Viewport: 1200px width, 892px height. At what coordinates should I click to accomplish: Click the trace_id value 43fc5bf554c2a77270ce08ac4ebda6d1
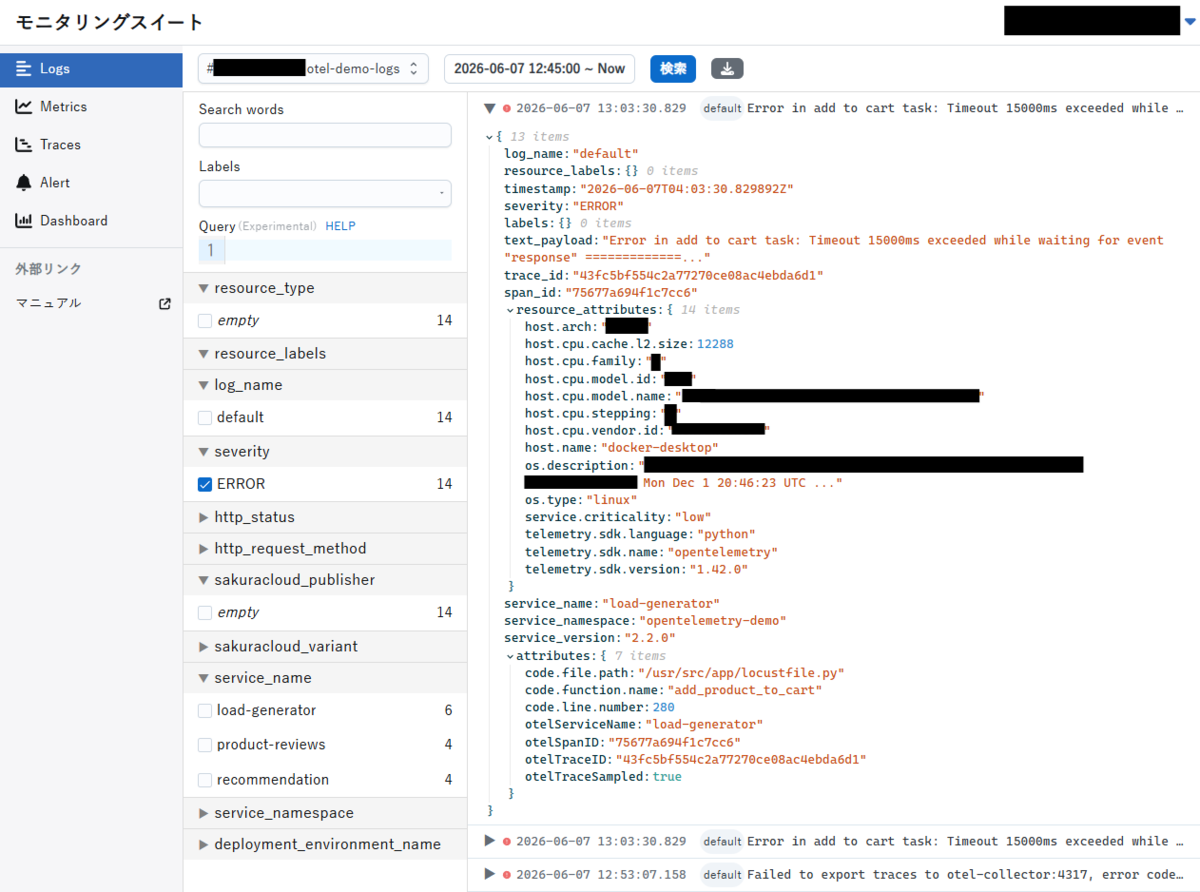click(x=697, y=275)
